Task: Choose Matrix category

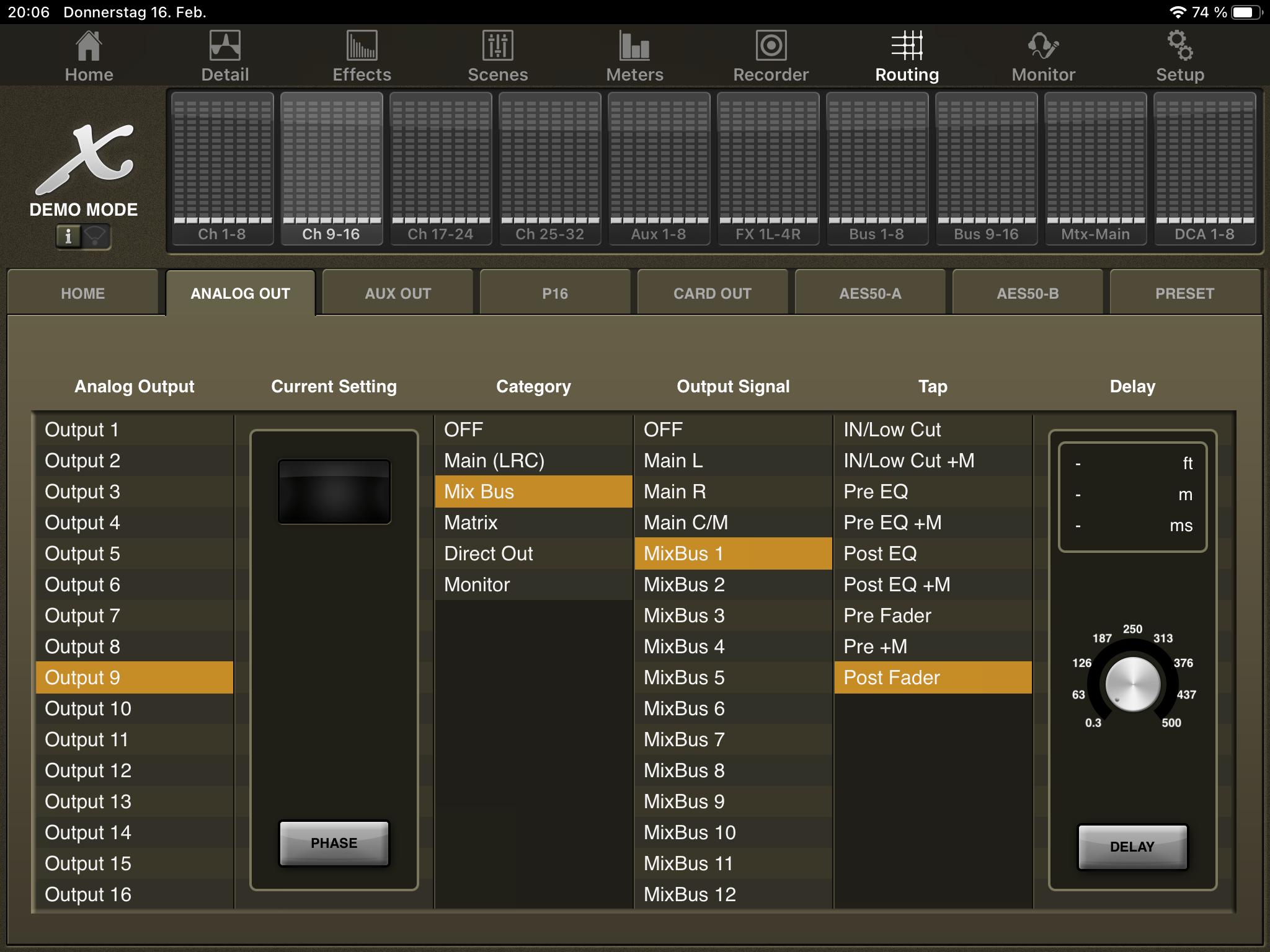Action: [471, 522]
